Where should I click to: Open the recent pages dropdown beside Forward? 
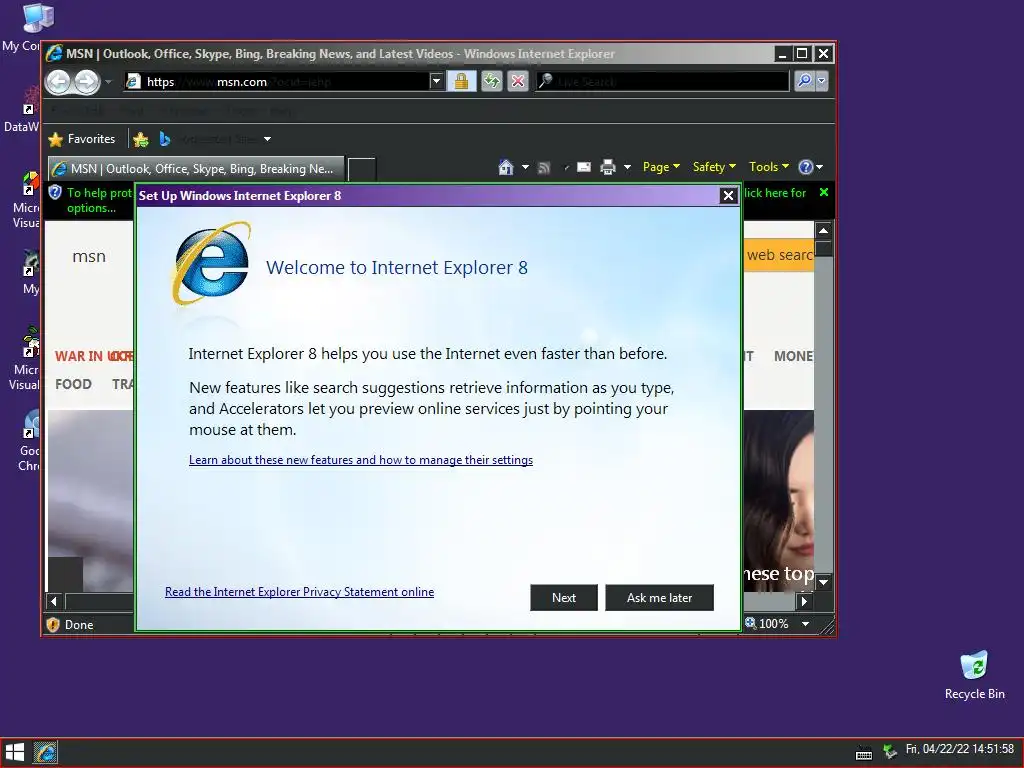[x=108, y=82]
